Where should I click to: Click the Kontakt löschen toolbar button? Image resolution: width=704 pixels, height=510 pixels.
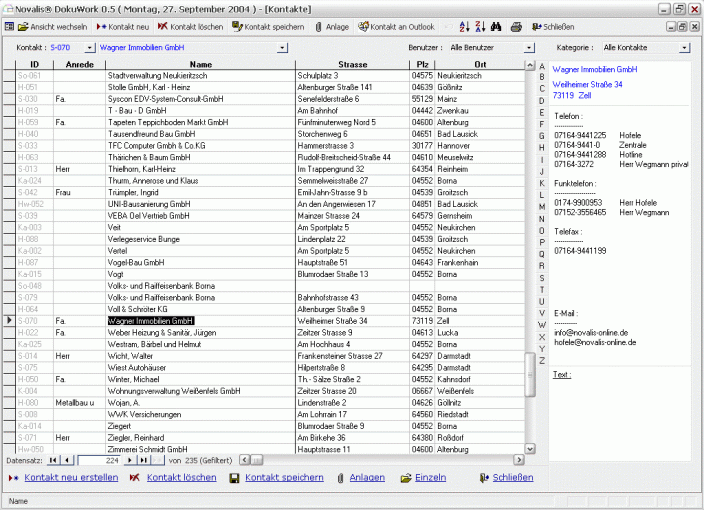click(190, 27)
